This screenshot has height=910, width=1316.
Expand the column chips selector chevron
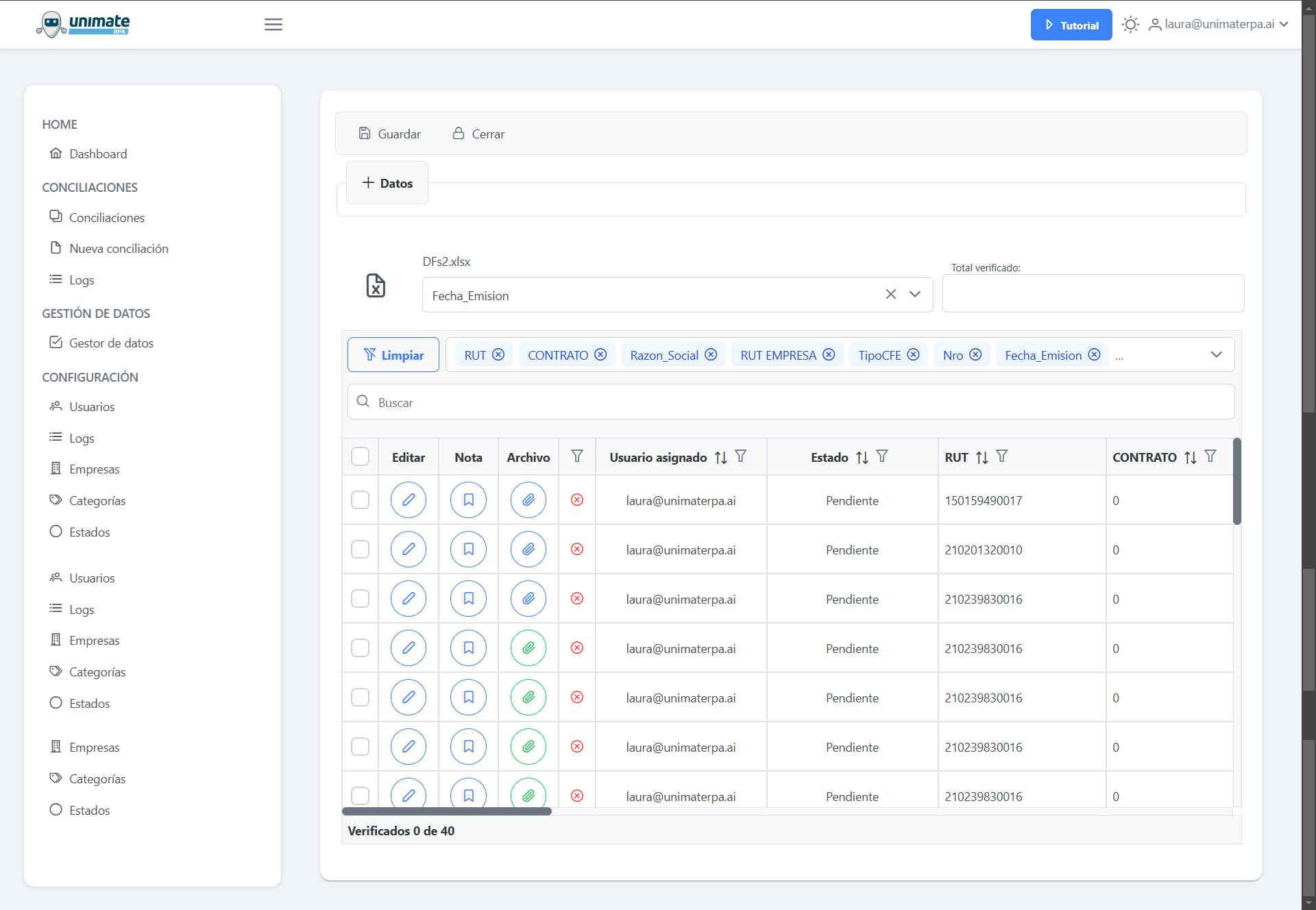(1216, 355)
